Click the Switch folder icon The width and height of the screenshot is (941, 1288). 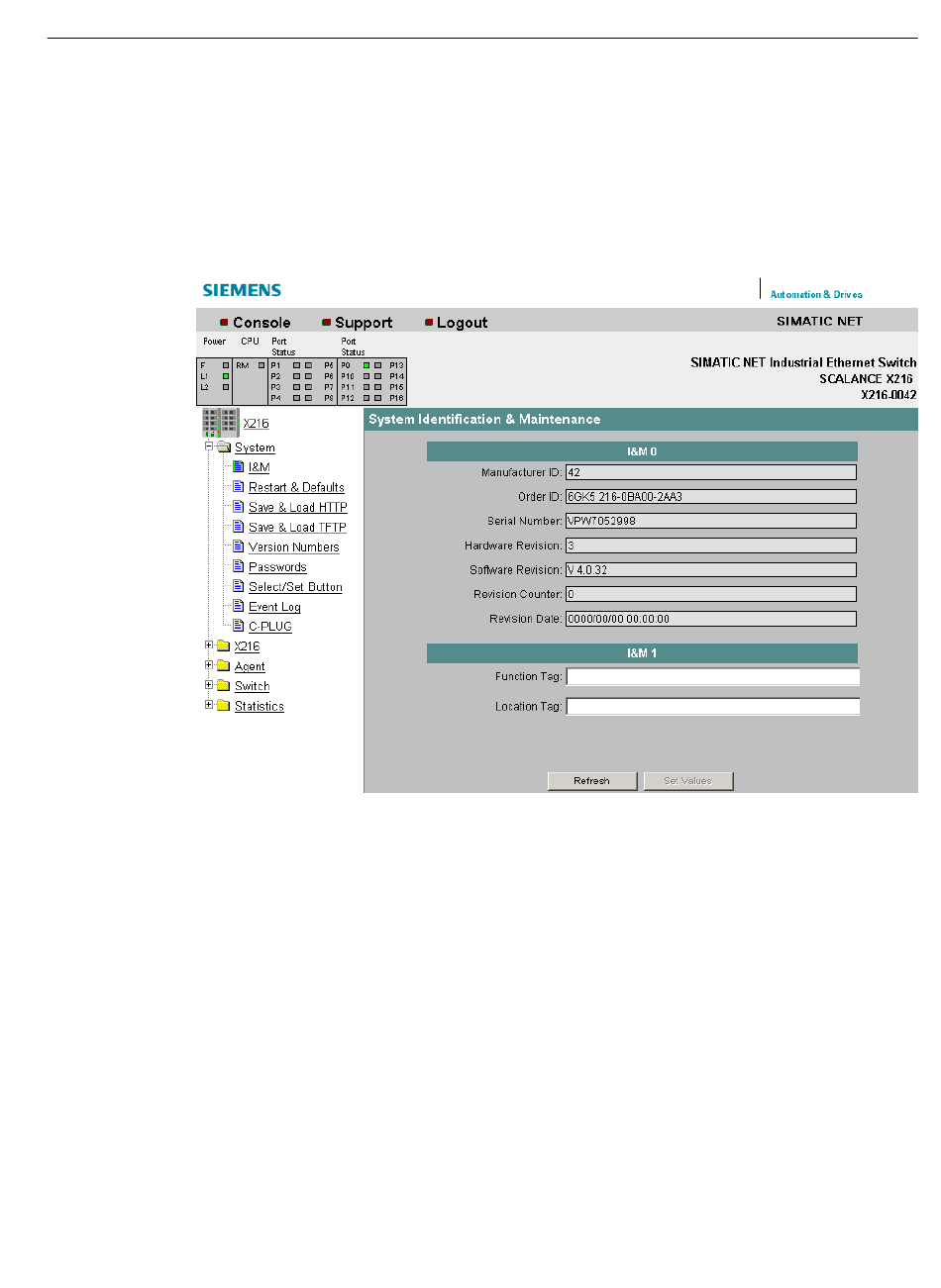pyautogui.click(x=224, y=686)
